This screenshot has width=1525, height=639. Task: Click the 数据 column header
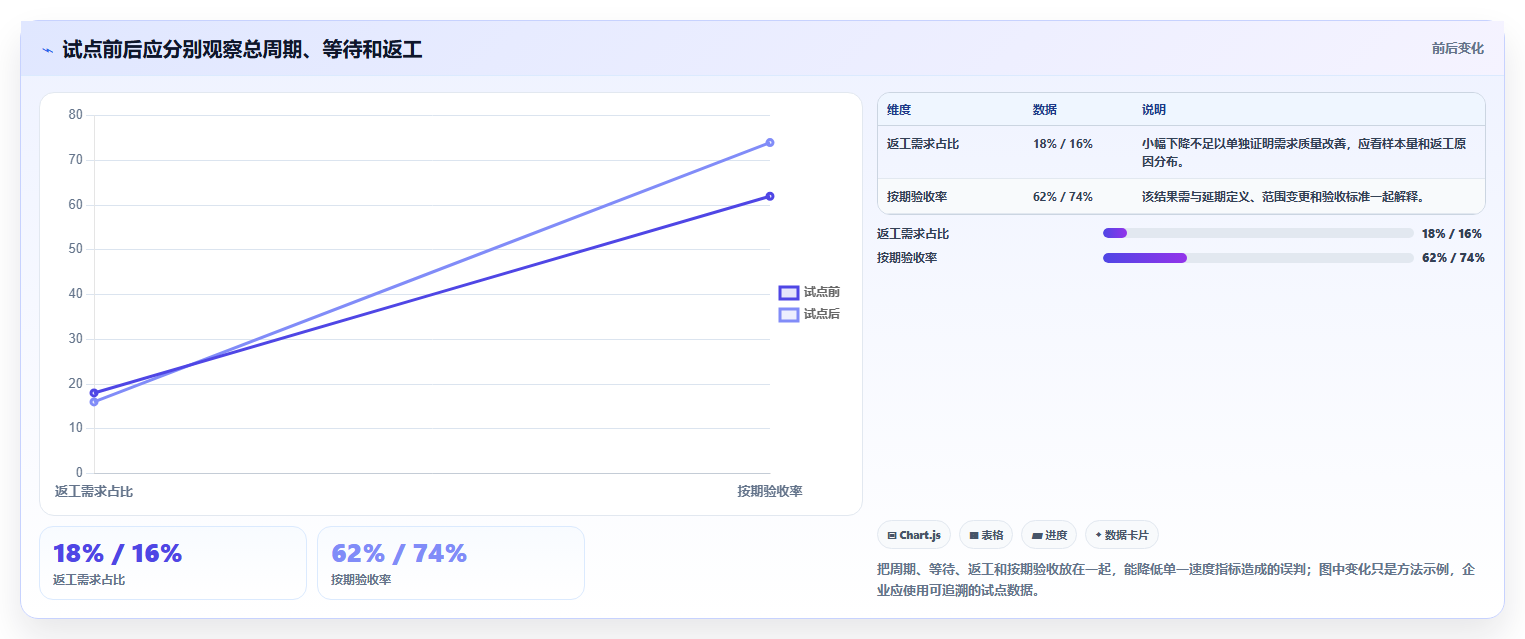pyautogui.click(x=1045, y=110)
